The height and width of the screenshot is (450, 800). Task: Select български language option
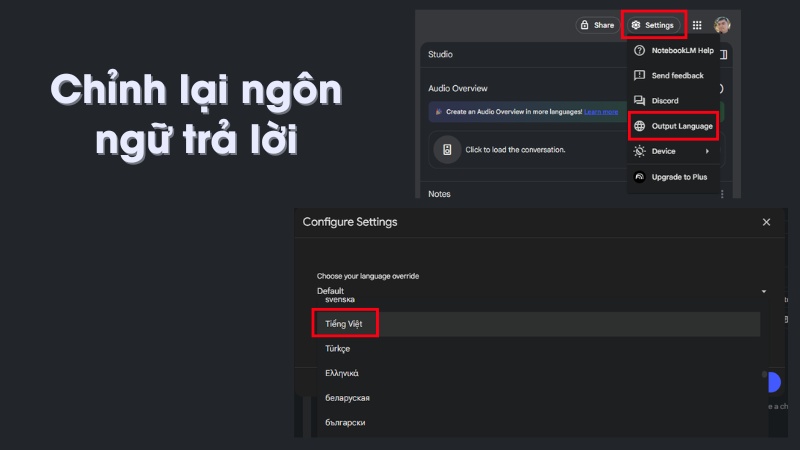point(345,422)
